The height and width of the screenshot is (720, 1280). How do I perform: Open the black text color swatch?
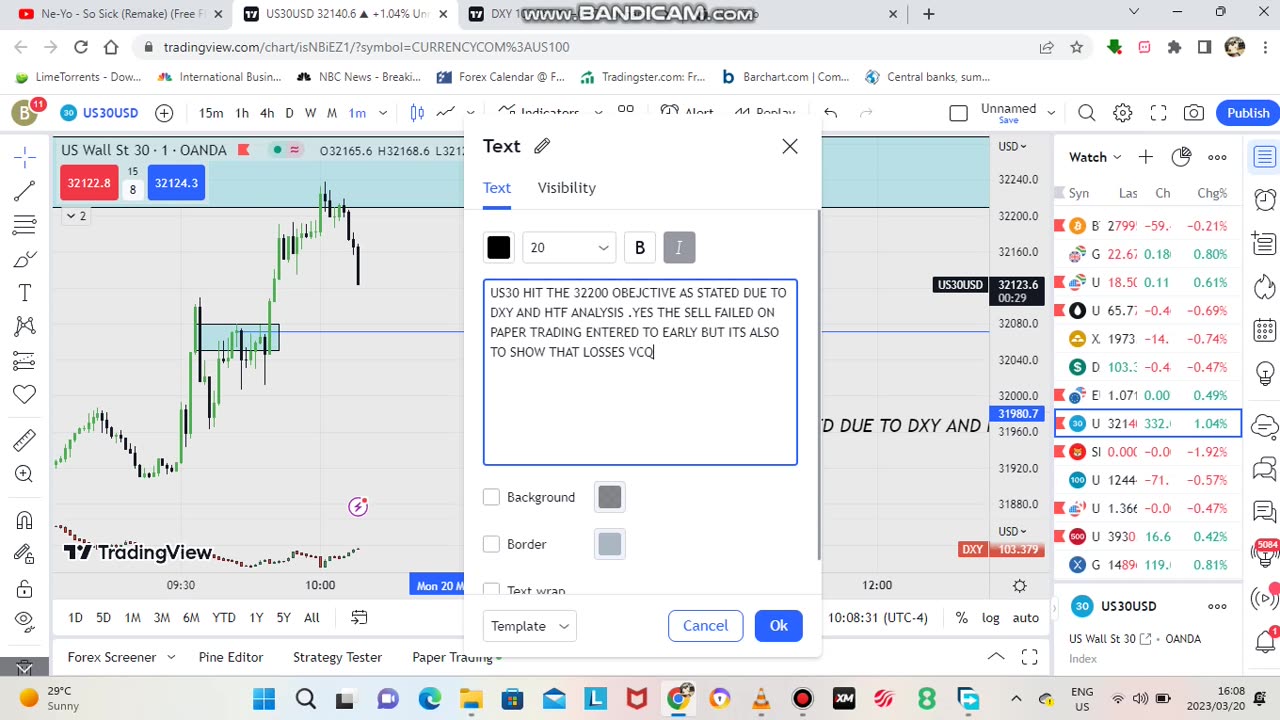(x=498, y=248)
